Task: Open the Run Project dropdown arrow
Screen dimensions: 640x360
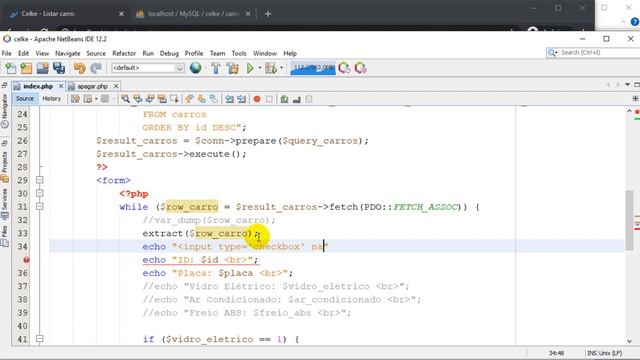Action: 260,68
